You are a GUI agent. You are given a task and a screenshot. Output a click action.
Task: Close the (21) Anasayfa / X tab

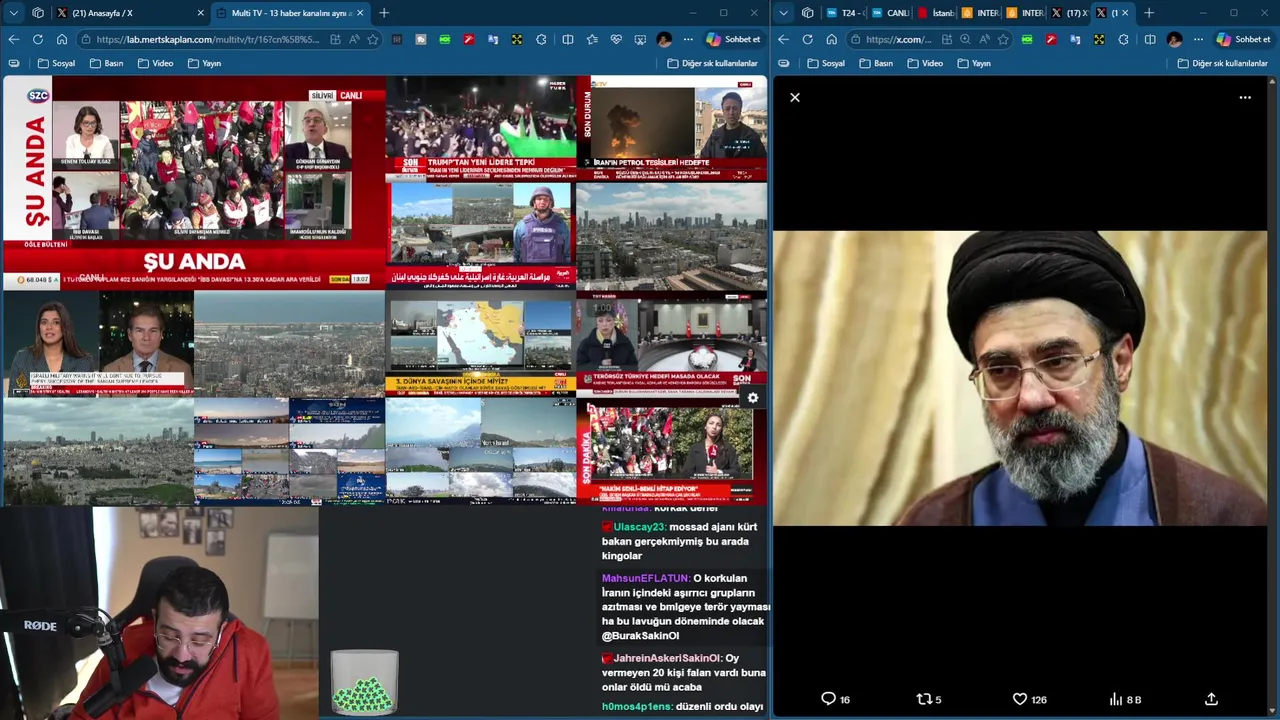(200, 13)
